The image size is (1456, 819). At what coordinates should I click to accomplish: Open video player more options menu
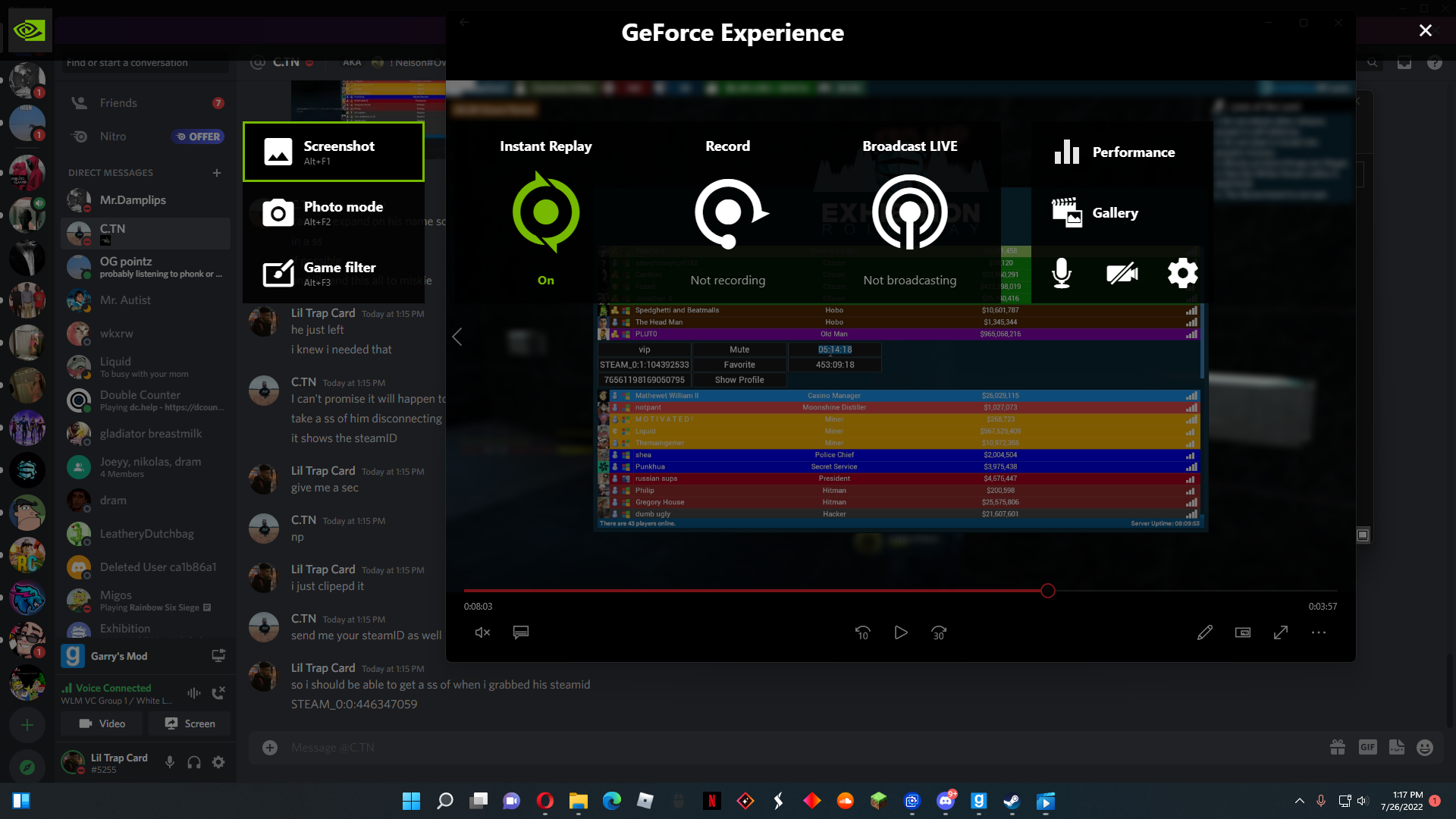tap(1319, 632)
